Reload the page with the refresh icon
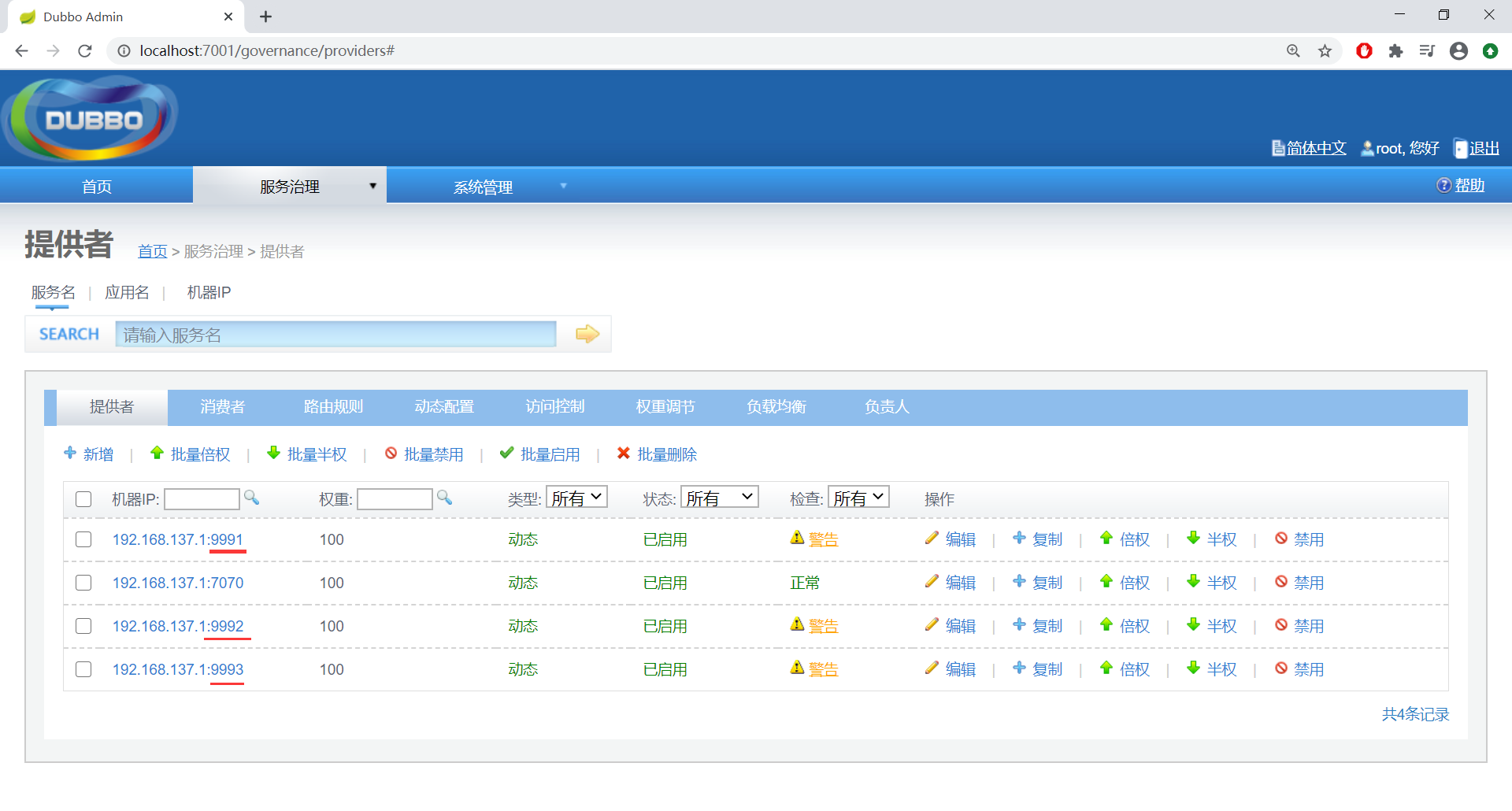The width and height of the screenshot is (1512, 811). point(85,50)
